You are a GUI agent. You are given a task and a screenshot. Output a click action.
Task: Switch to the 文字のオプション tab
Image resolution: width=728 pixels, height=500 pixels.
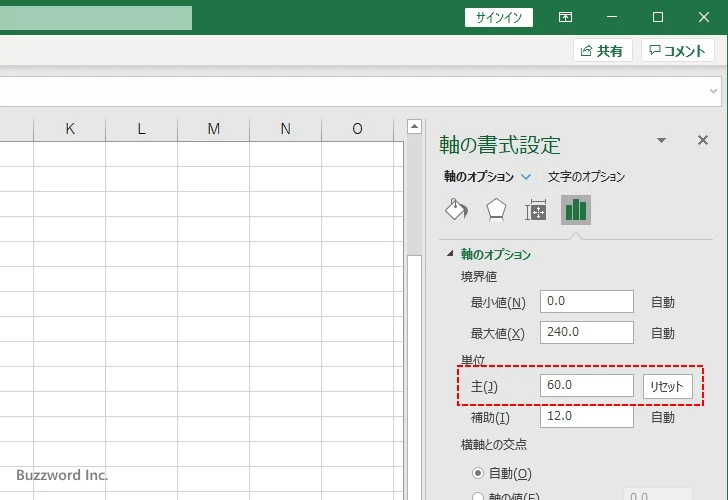point(586,177)
